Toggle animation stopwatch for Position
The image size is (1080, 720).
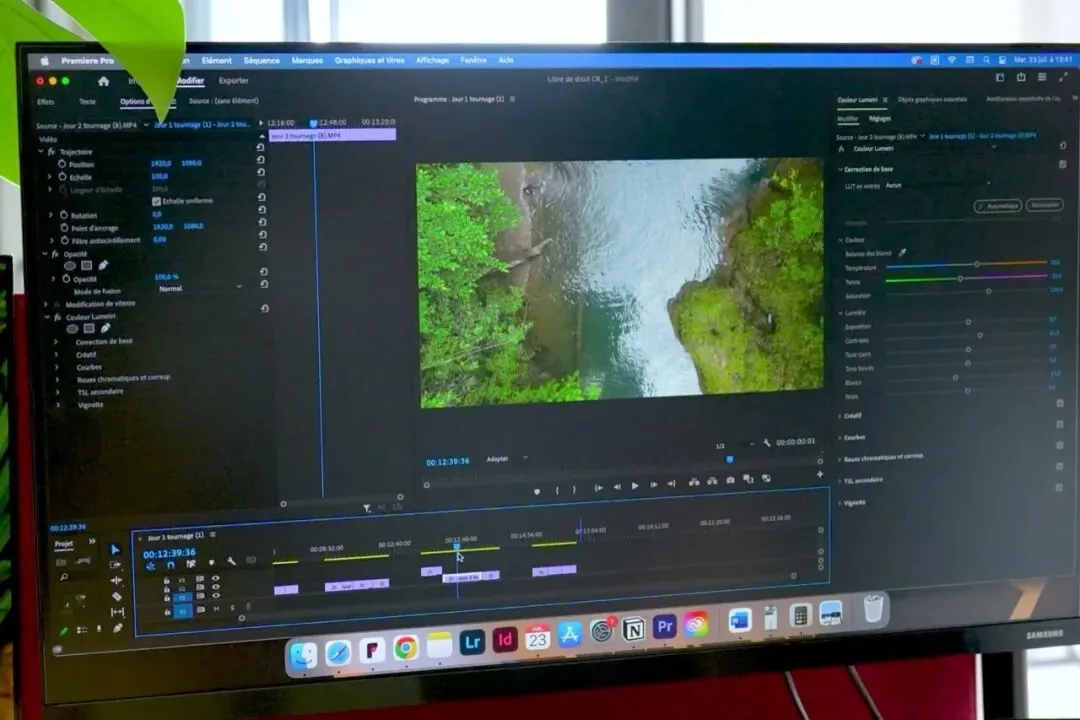pos(62,164)
